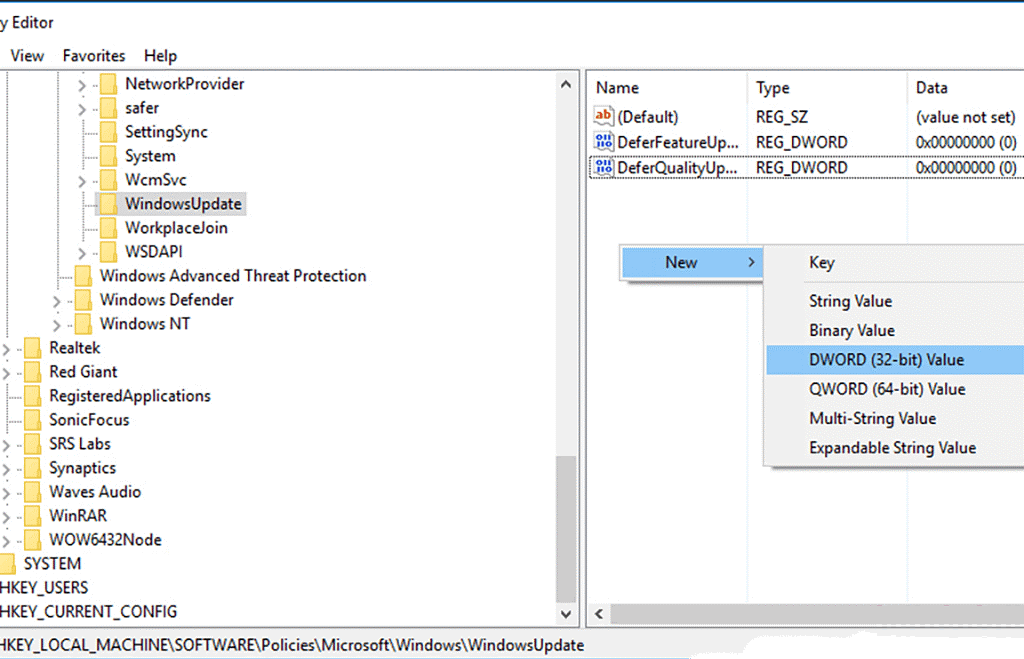Viewport: 1024px width, 659px height.
Task: Click the DeferFeatureUpdates DWORD value icon
Action: point(603,142)
